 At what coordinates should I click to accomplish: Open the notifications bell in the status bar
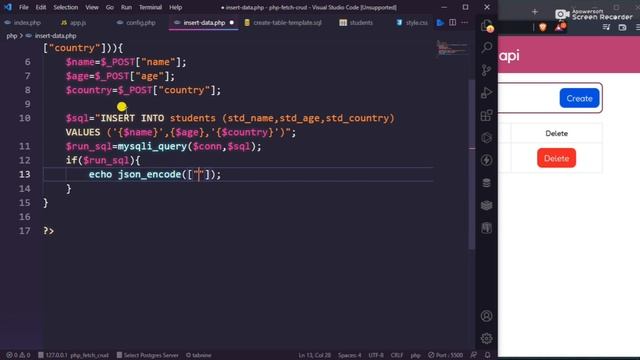pos(488,355)
